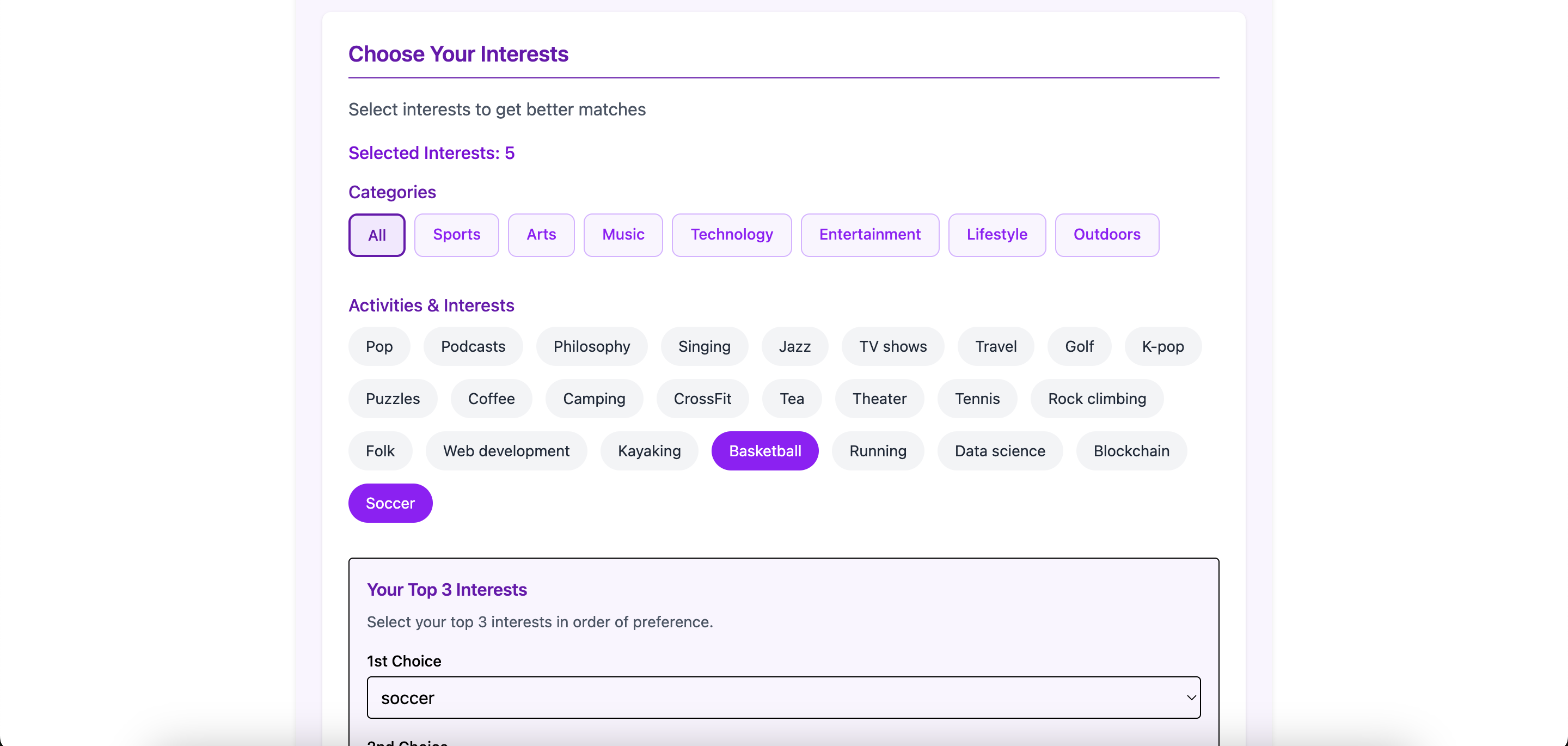The image size is (1568, 746).
Task: Filter by the Music category
Action: coord(623,235)
